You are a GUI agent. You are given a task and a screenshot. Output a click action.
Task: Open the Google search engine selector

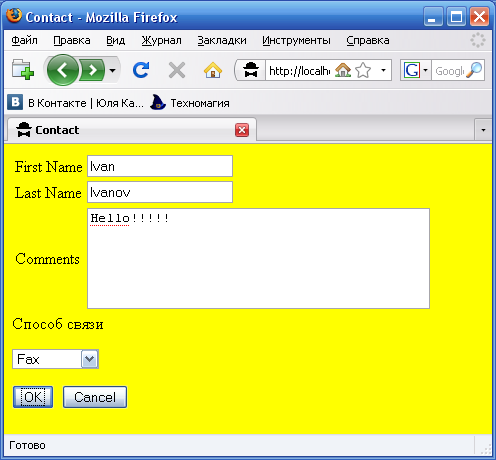coord(416,70)
